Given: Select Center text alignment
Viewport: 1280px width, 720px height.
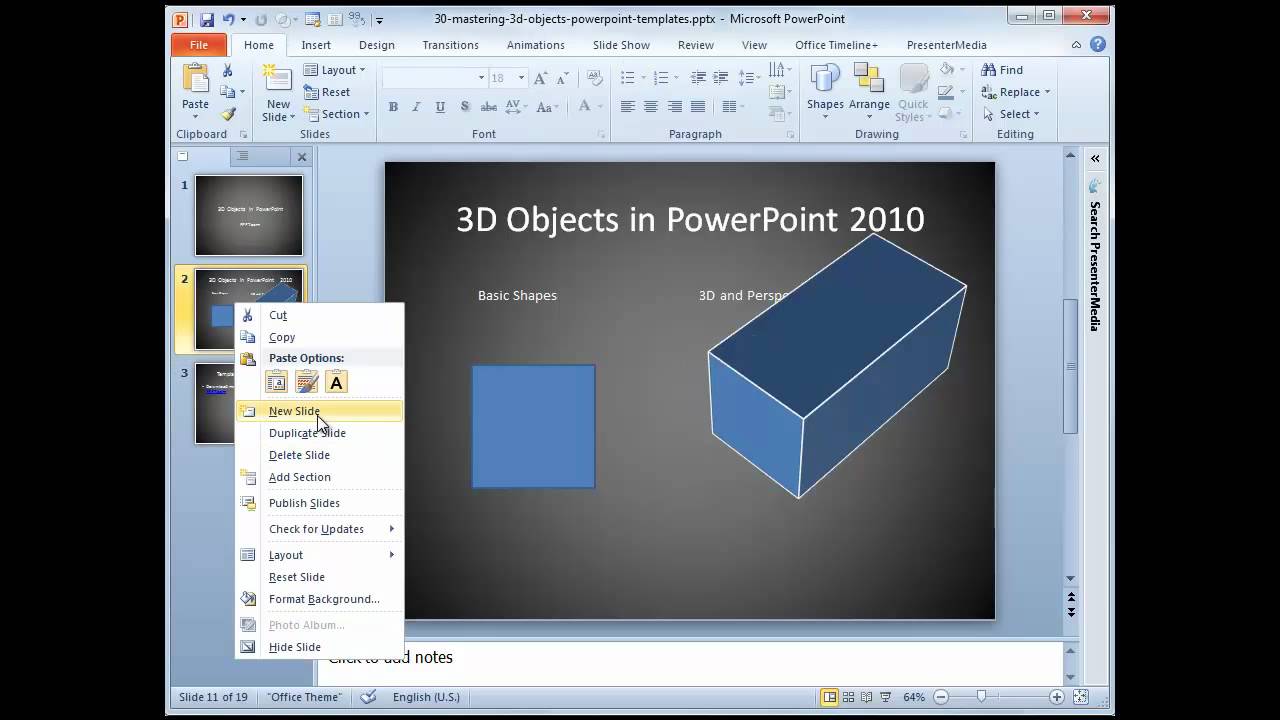Looking at the screenshot, I should pyautogui.click(x=651, y=107).
